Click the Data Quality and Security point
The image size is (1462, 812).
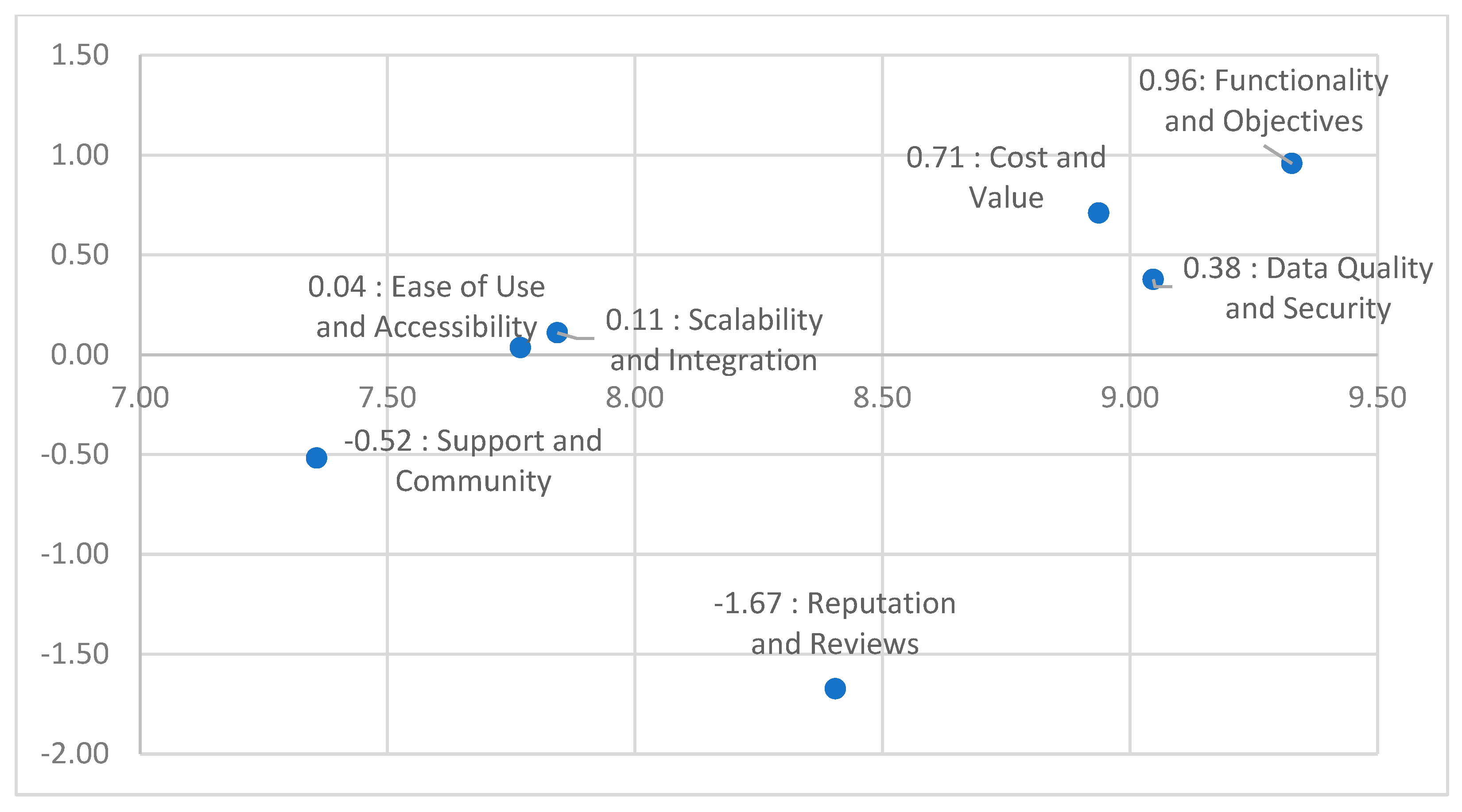[x=1153, y=279]
